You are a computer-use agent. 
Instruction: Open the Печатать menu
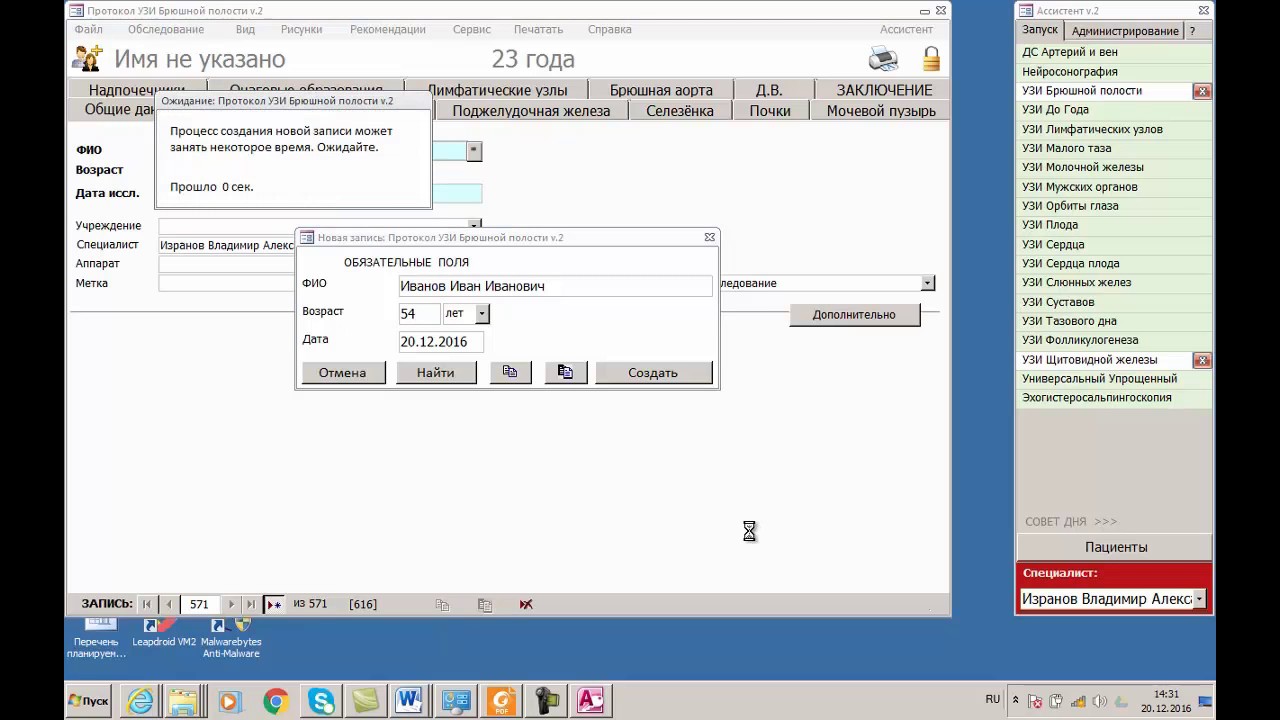[x=538, y=30]
